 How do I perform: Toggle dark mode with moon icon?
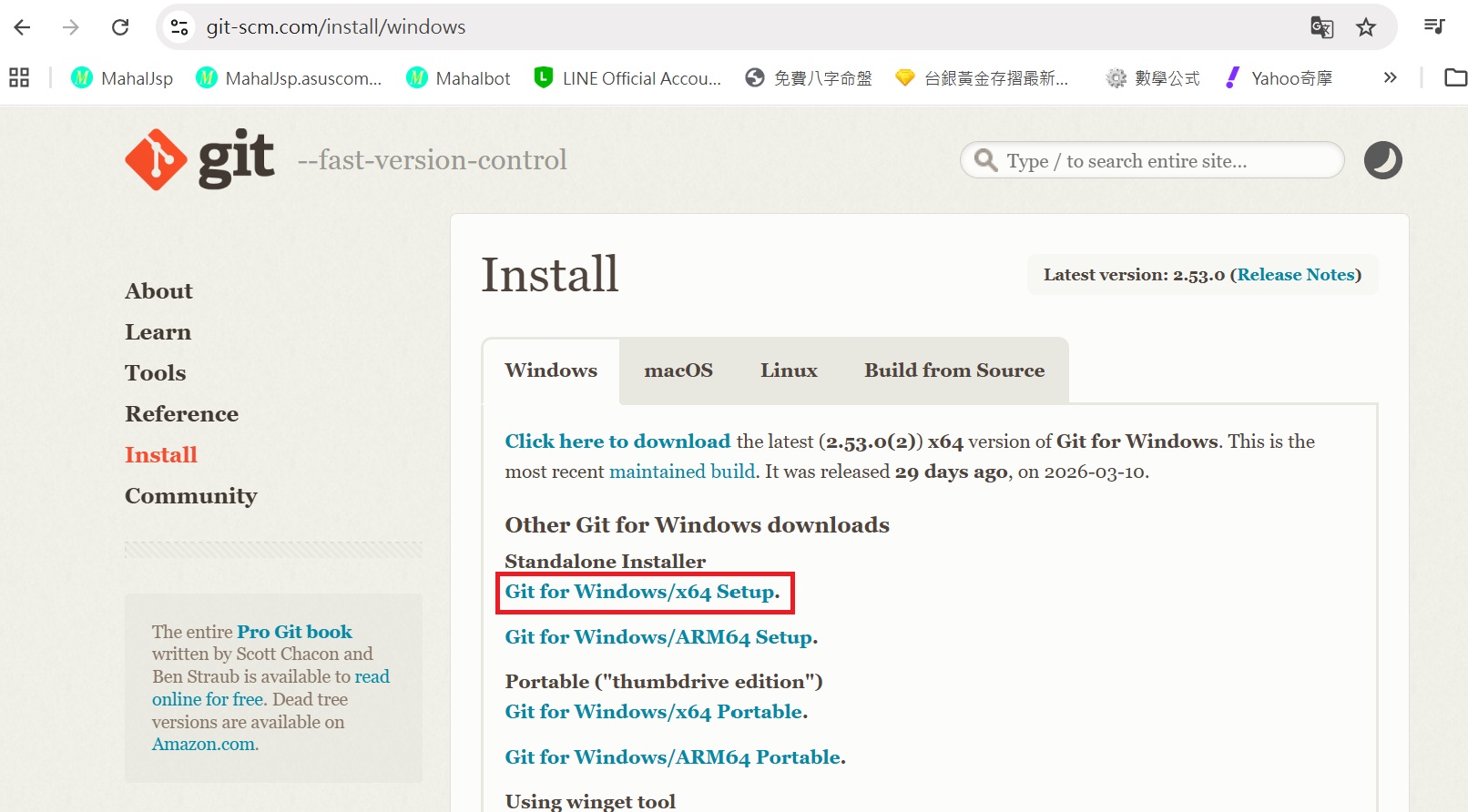point(1382,160)
